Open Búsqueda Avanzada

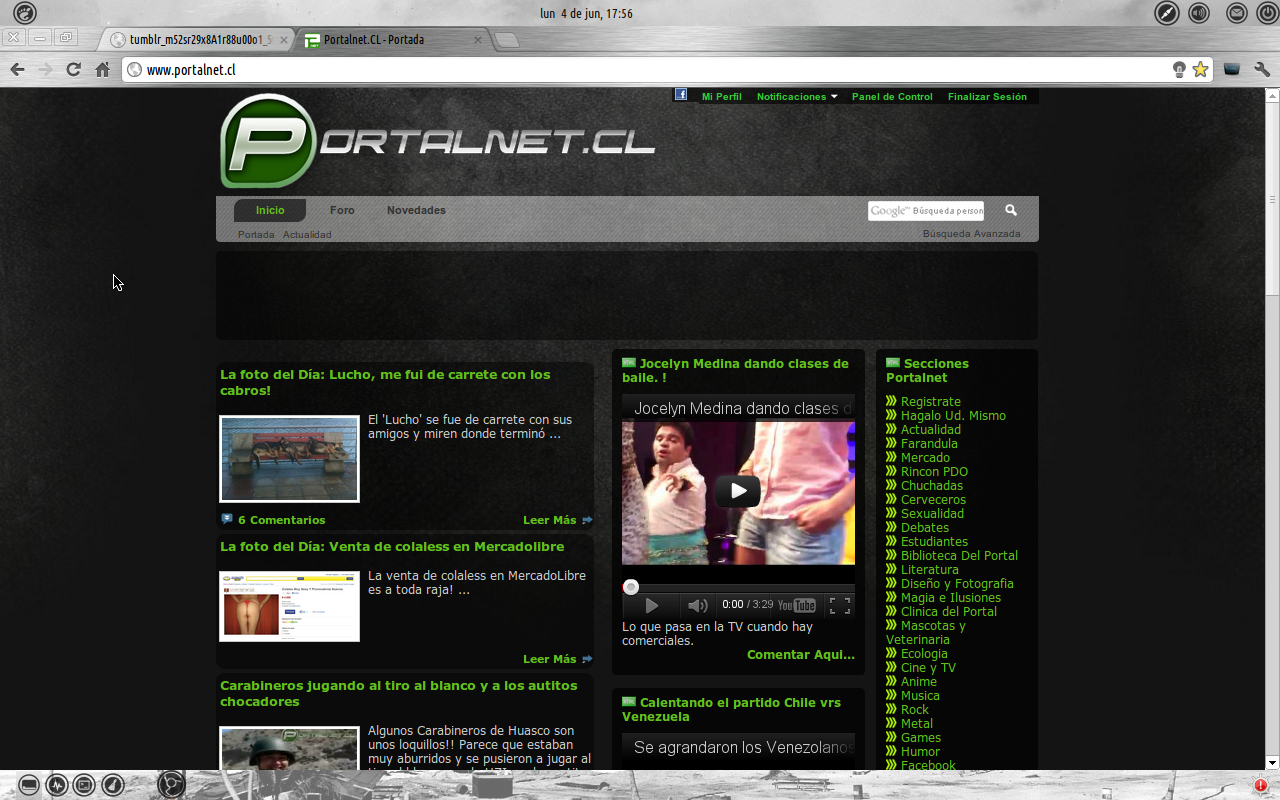[x=971, y=233]
